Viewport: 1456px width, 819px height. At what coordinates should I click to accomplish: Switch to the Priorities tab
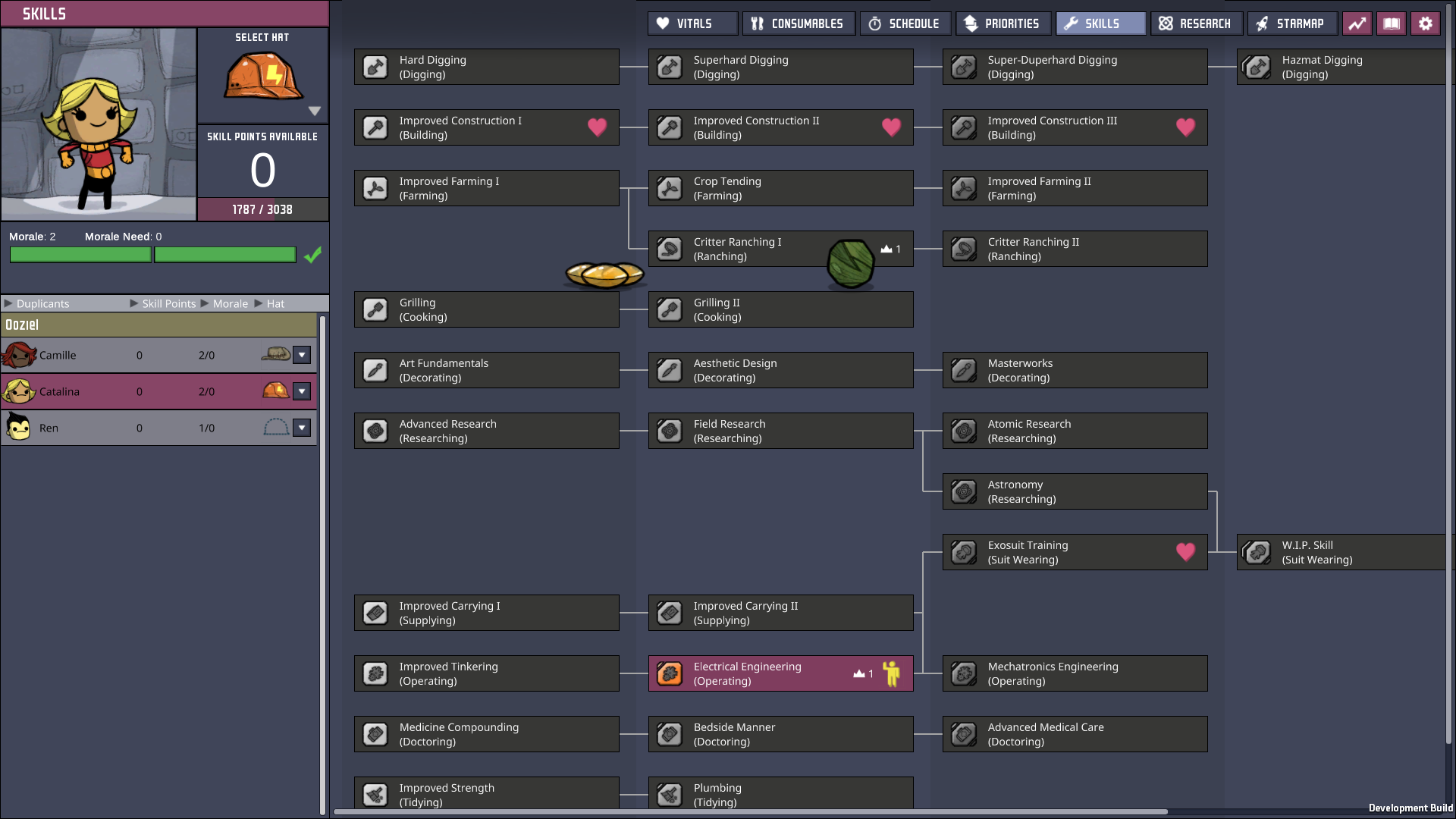point(1003,24)
